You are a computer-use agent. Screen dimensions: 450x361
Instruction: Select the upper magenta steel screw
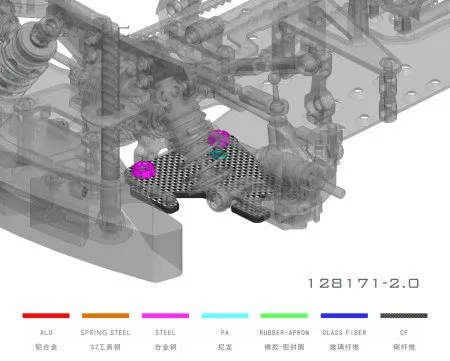tap(219, 138)
